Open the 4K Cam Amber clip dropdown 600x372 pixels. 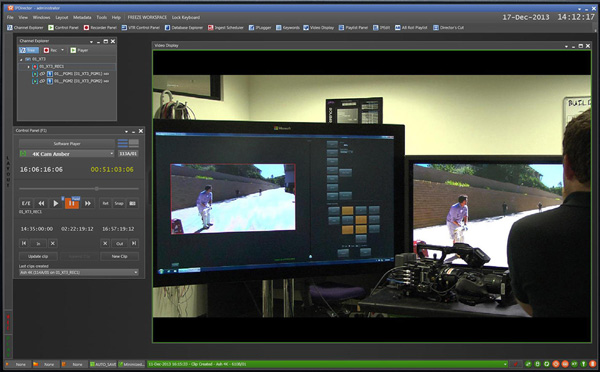coord(67,153)
